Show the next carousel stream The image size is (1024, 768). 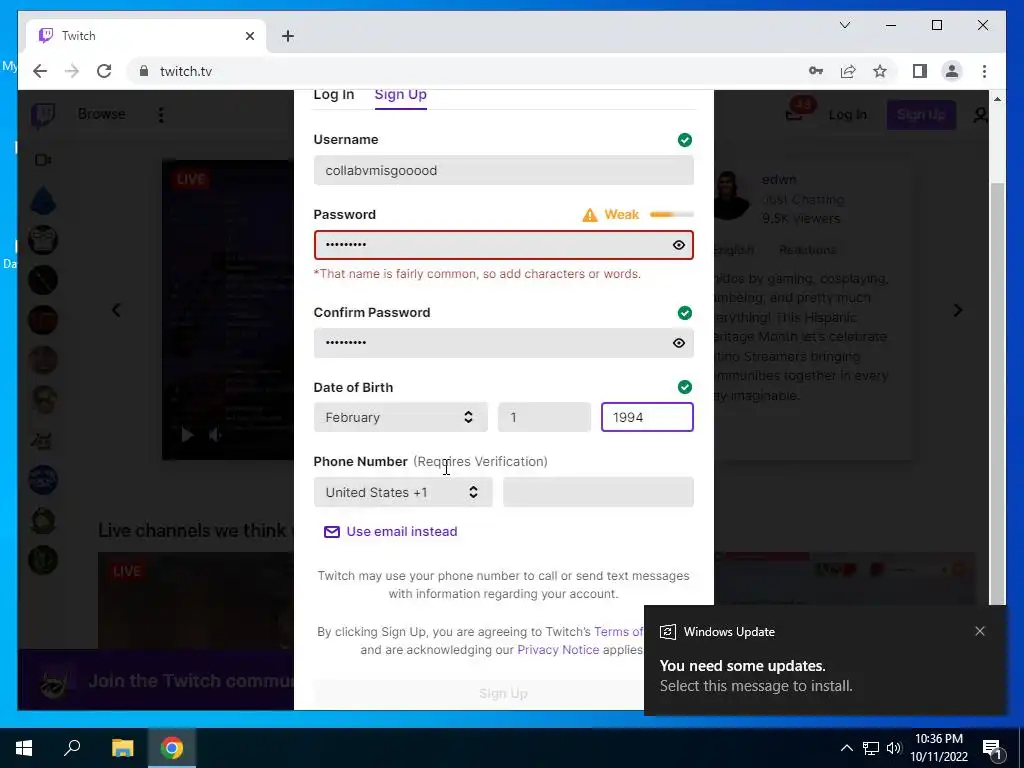(957, 310)
